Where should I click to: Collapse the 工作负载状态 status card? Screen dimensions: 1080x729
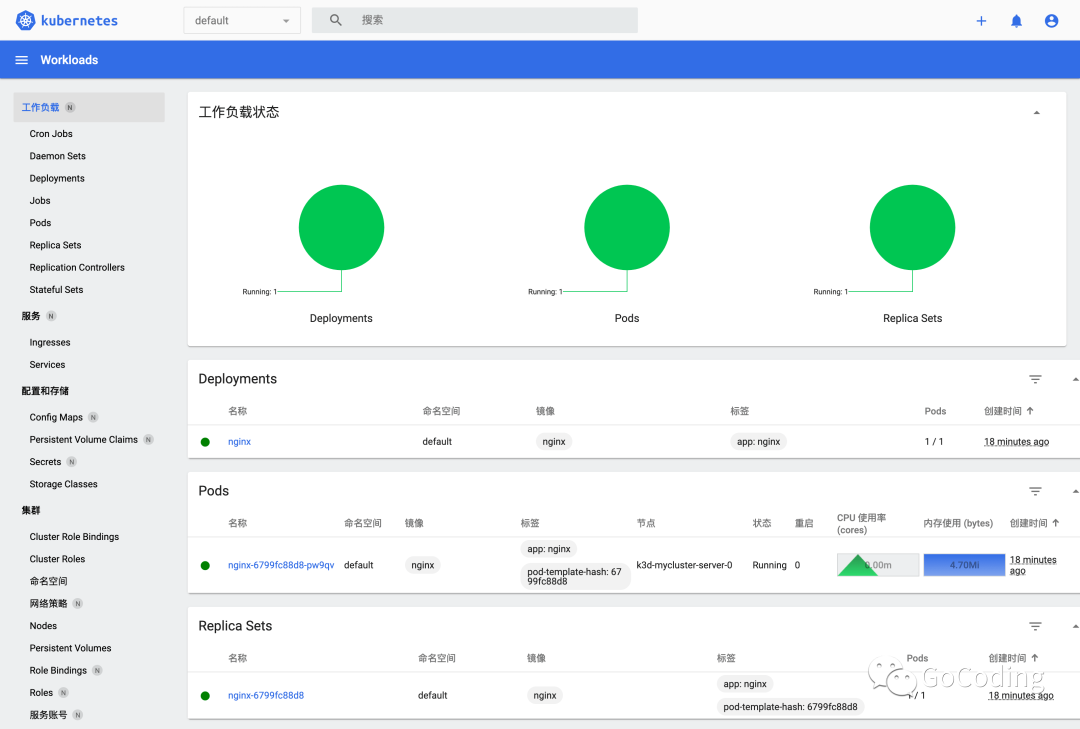1036,112
